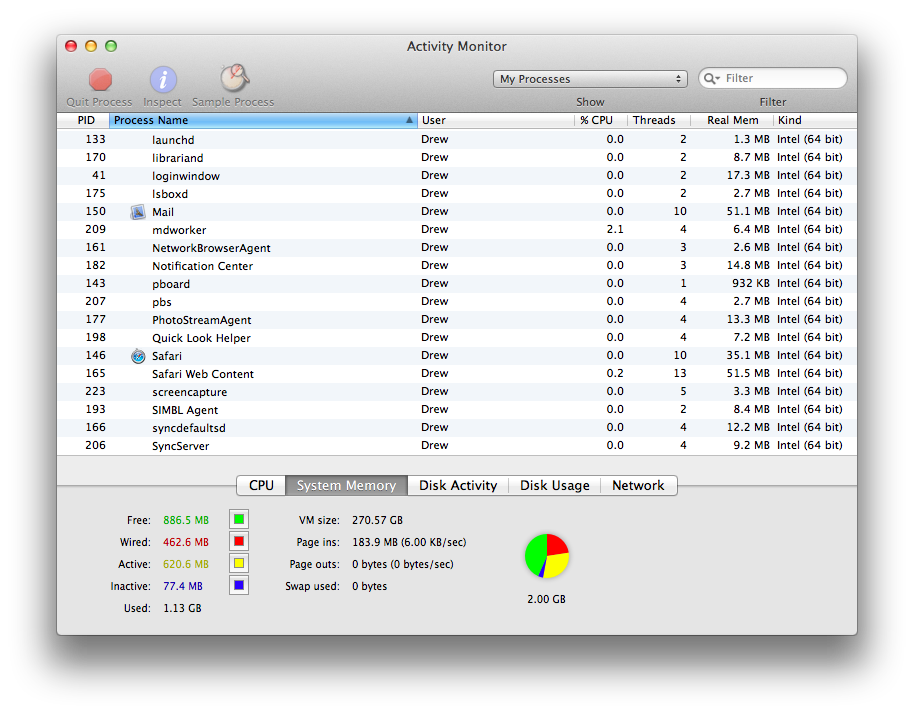This screenshot has width=914, height=714.
Task: Select the Safari Web Content process row
Action: 457,374
